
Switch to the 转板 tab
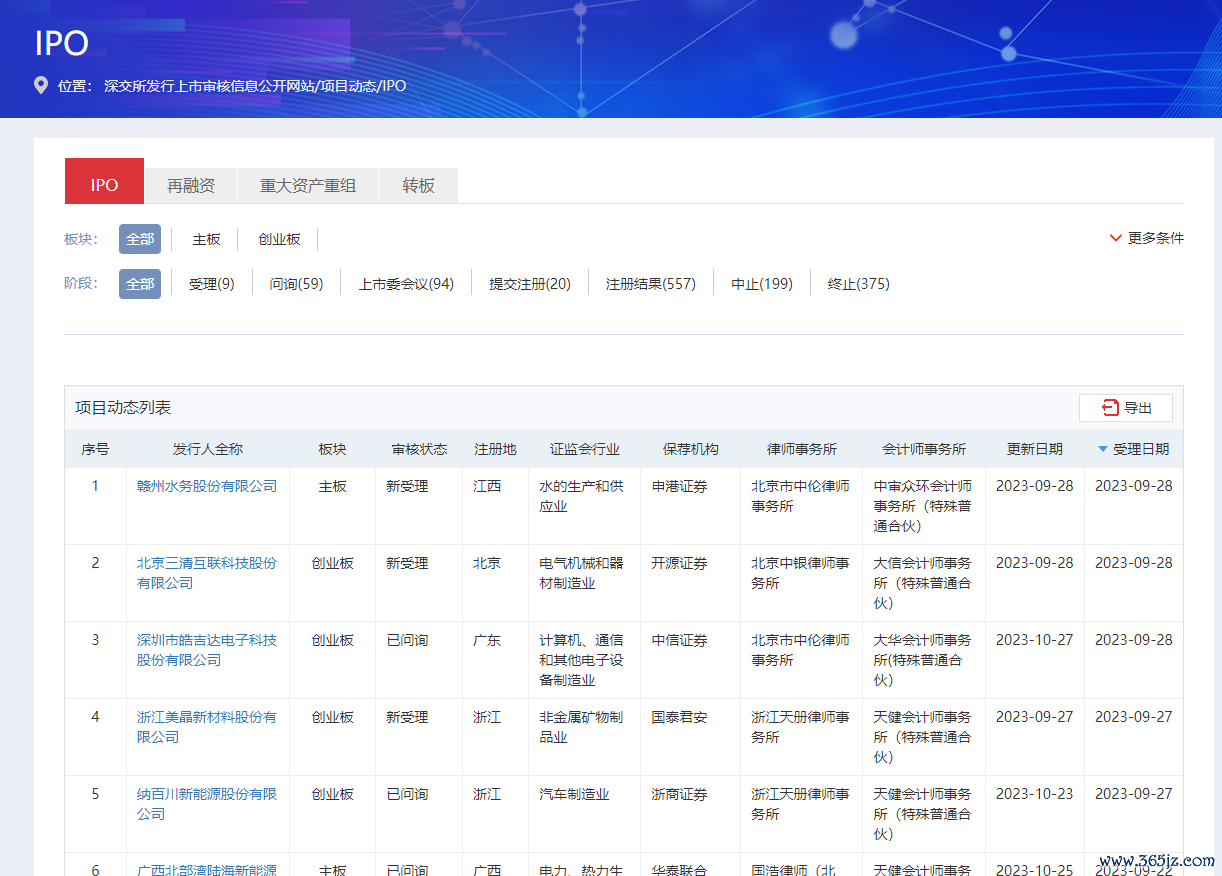point(419,186)
